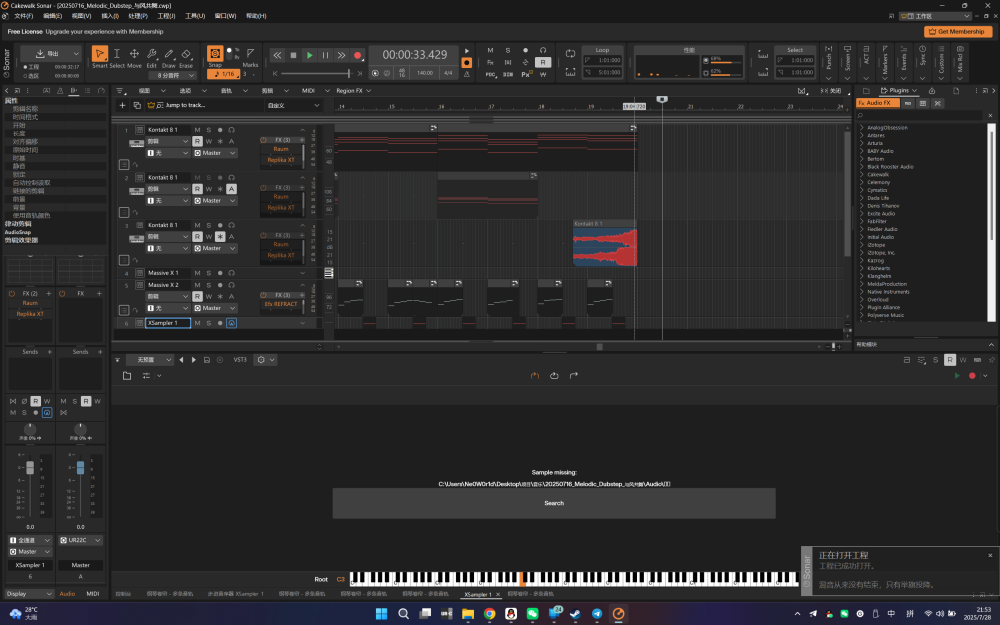
Task: Open Master output dropdown on Massive X 2
Action: pyautogui.click(x=215, y=308)
